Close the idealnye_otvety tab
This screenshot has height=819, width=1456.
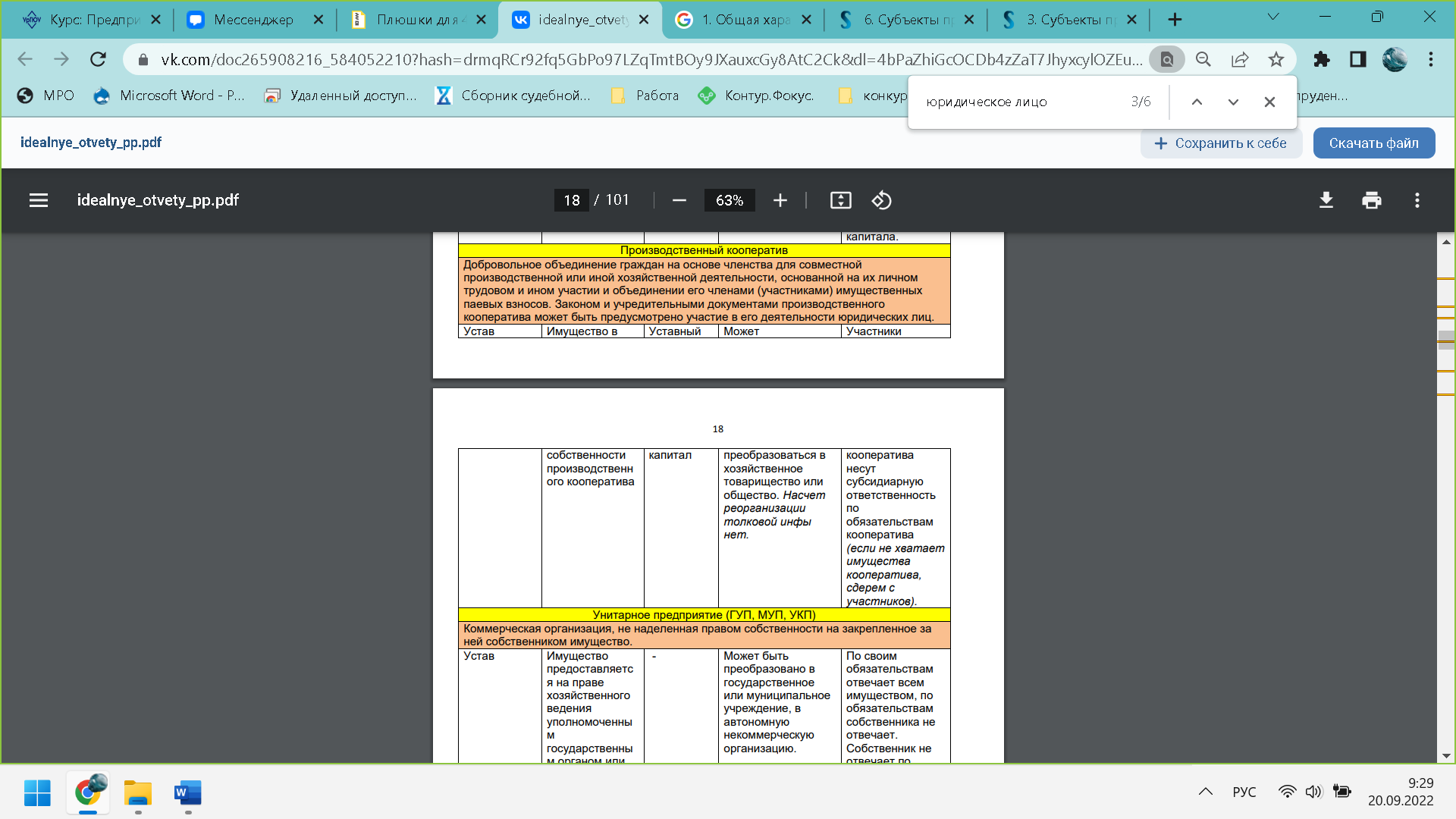tap(644, 20)
